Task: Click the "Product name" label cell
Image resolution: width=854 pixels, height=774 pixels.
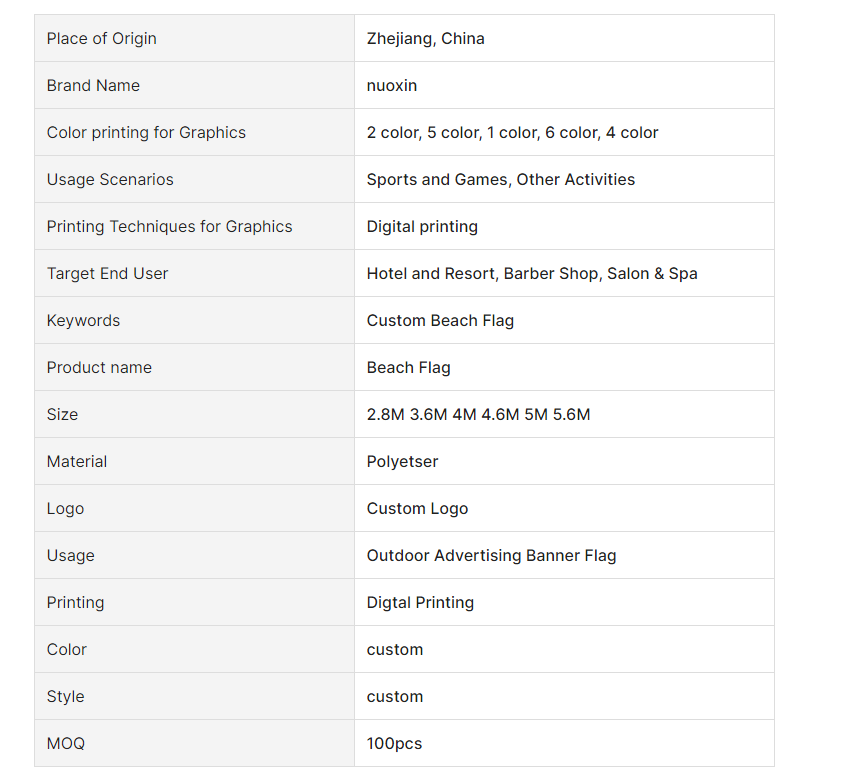Action: tap(99, 368)
